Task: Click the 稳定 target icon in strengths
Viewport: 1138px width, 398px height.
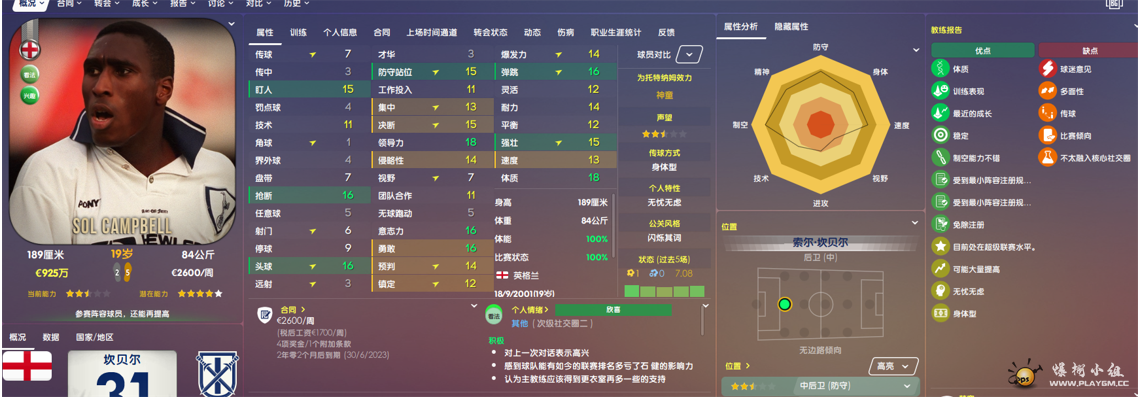Action: tap(941, 135)
